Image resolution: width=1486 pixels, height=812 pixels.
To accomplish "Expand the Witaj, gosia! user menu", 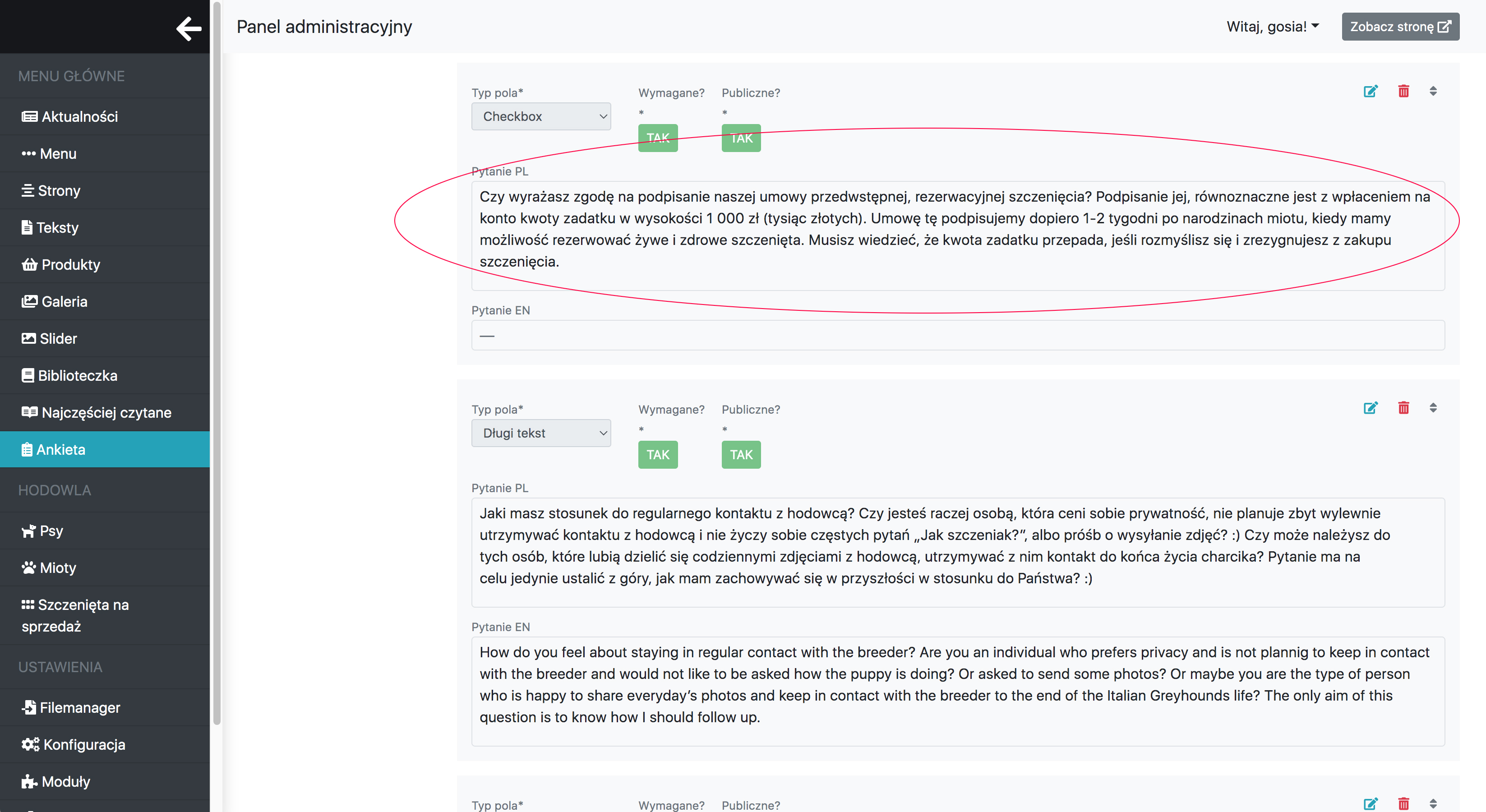I will 1273,27.
